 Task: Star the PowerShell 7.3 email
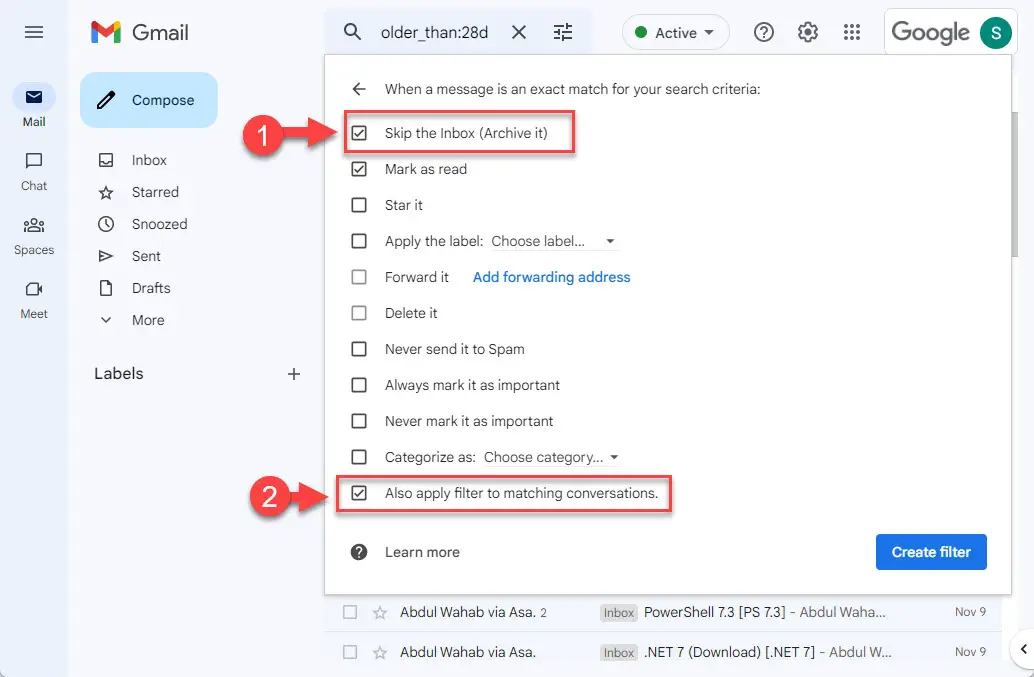click(380, 612)
